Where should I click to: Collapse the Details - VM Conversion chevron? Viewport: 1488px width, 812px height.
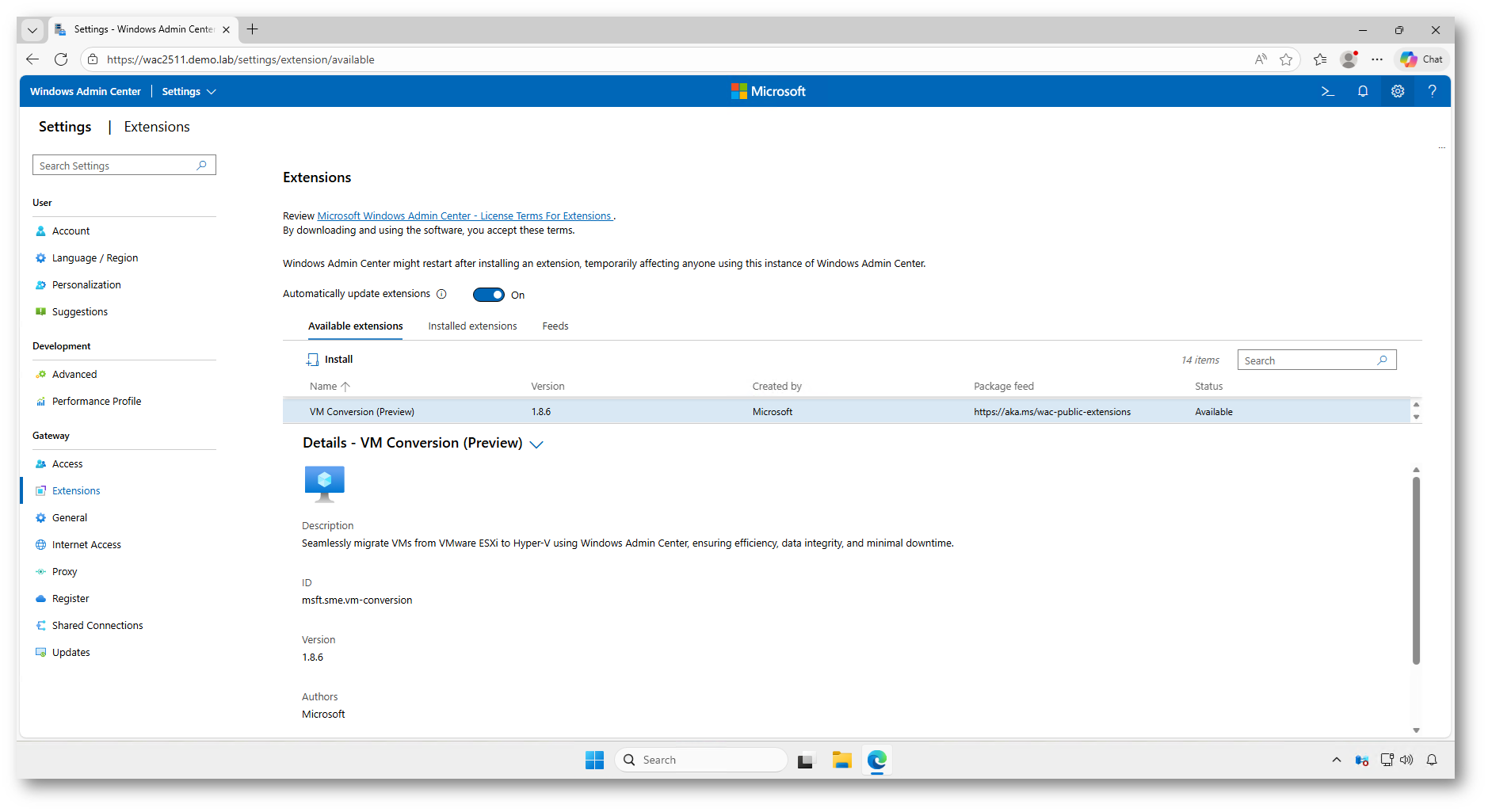click(536, 444)
